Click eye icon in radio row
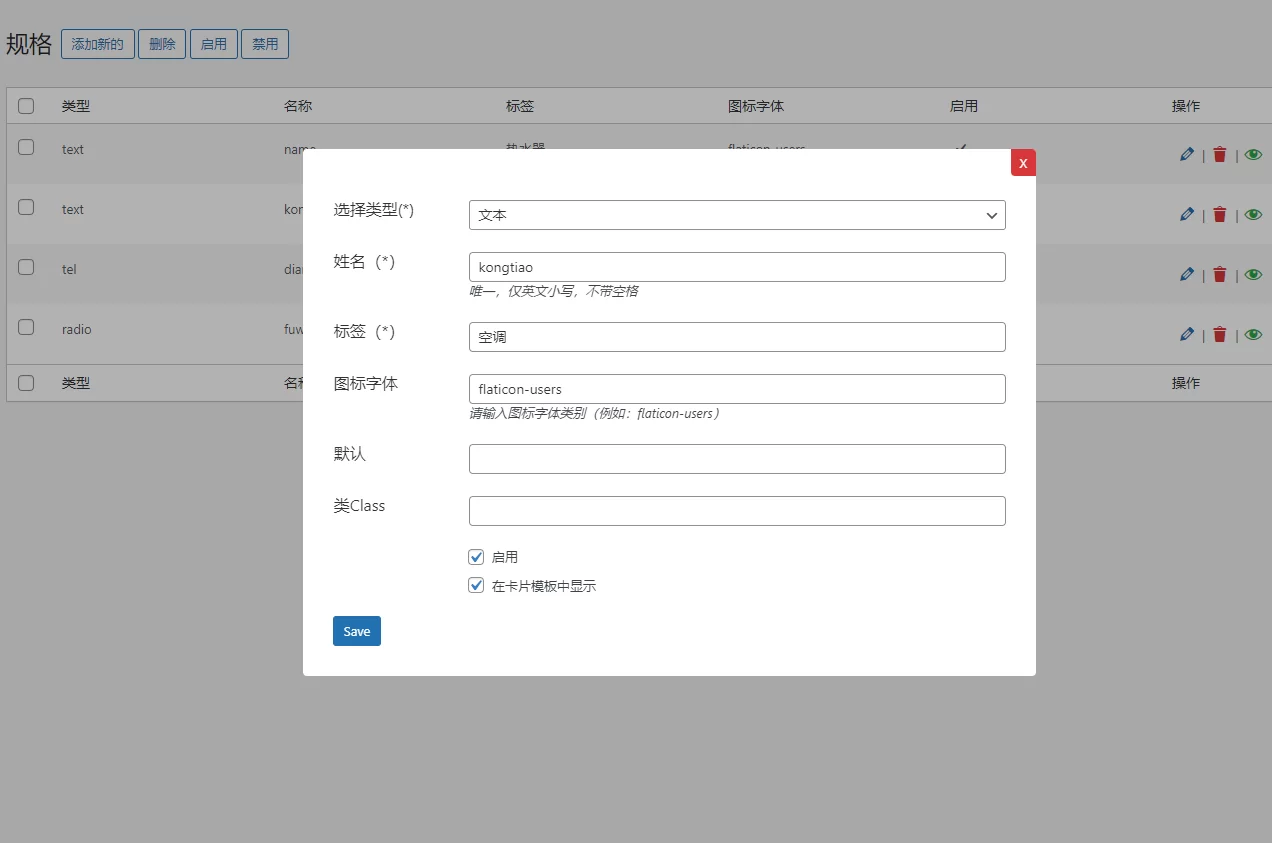Screen dimensions: 1272x843 [x=1253, y=334]
